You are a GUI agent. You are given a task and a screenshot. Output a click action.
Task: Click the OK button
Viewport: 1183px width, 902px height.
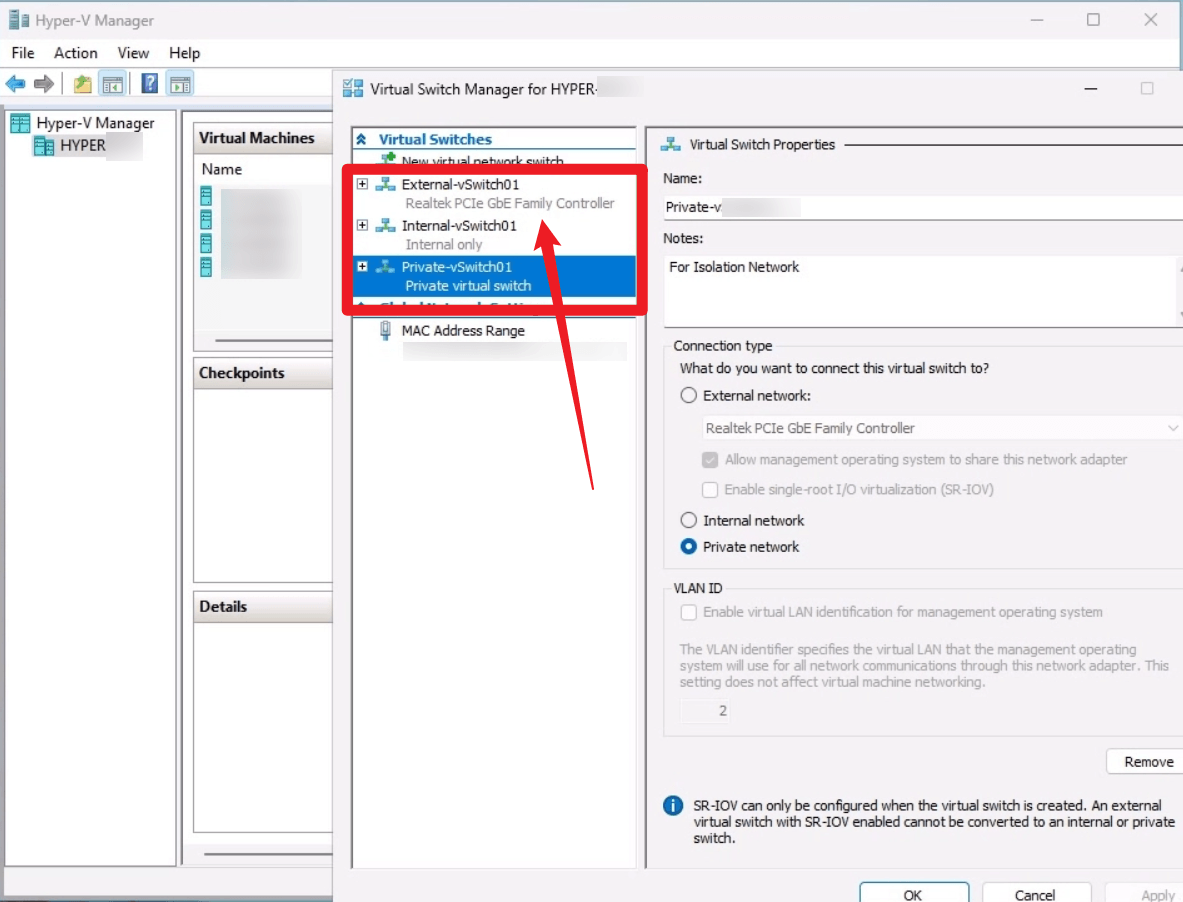(914, 894)
